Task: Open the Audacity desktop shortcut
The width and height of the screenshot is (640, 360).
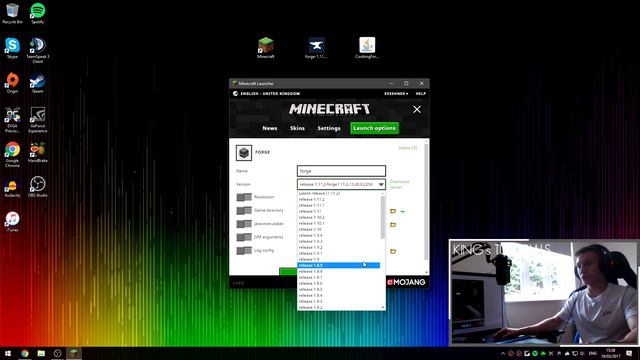Action: tap(12, 187)
